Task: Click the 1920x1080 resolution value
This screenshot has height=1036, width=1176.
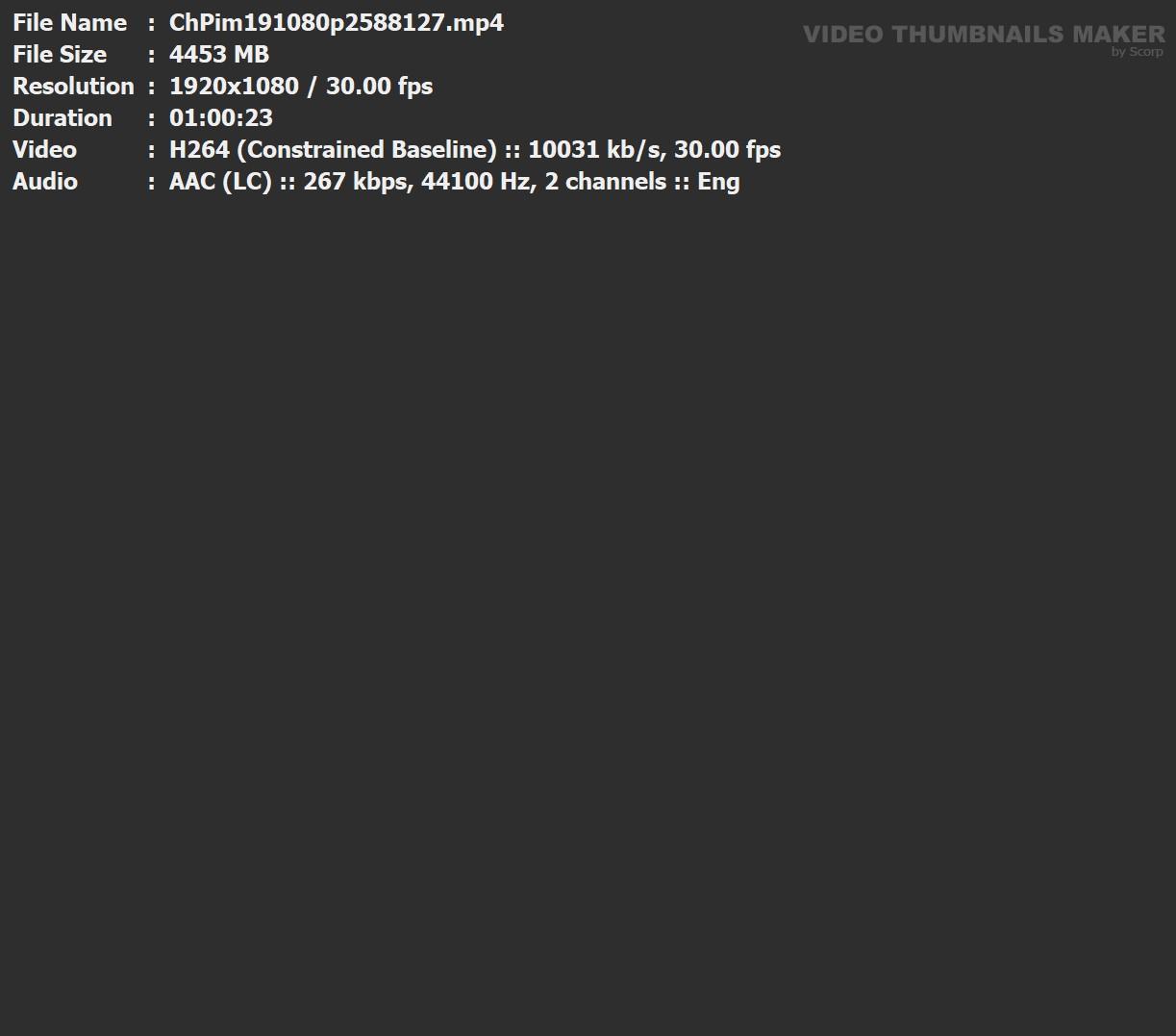Action: pyautogui.click(x=234, y=86)
